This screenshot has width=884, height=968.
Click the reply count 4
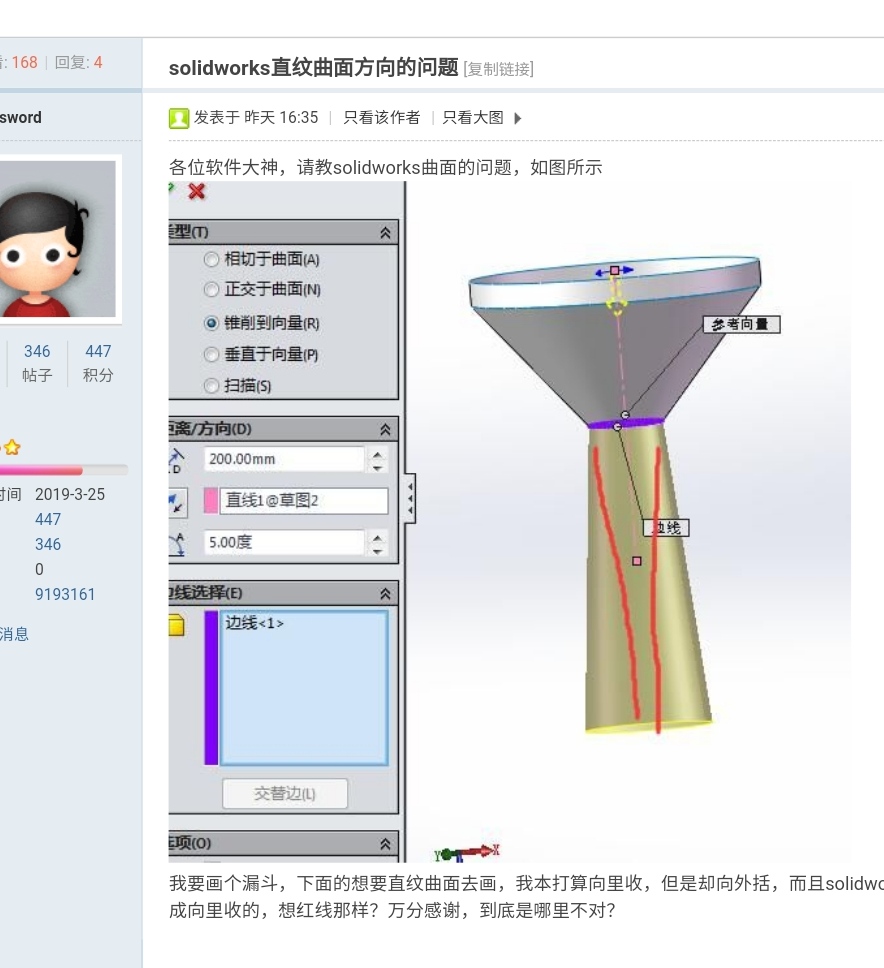click(x=98, y=62)
